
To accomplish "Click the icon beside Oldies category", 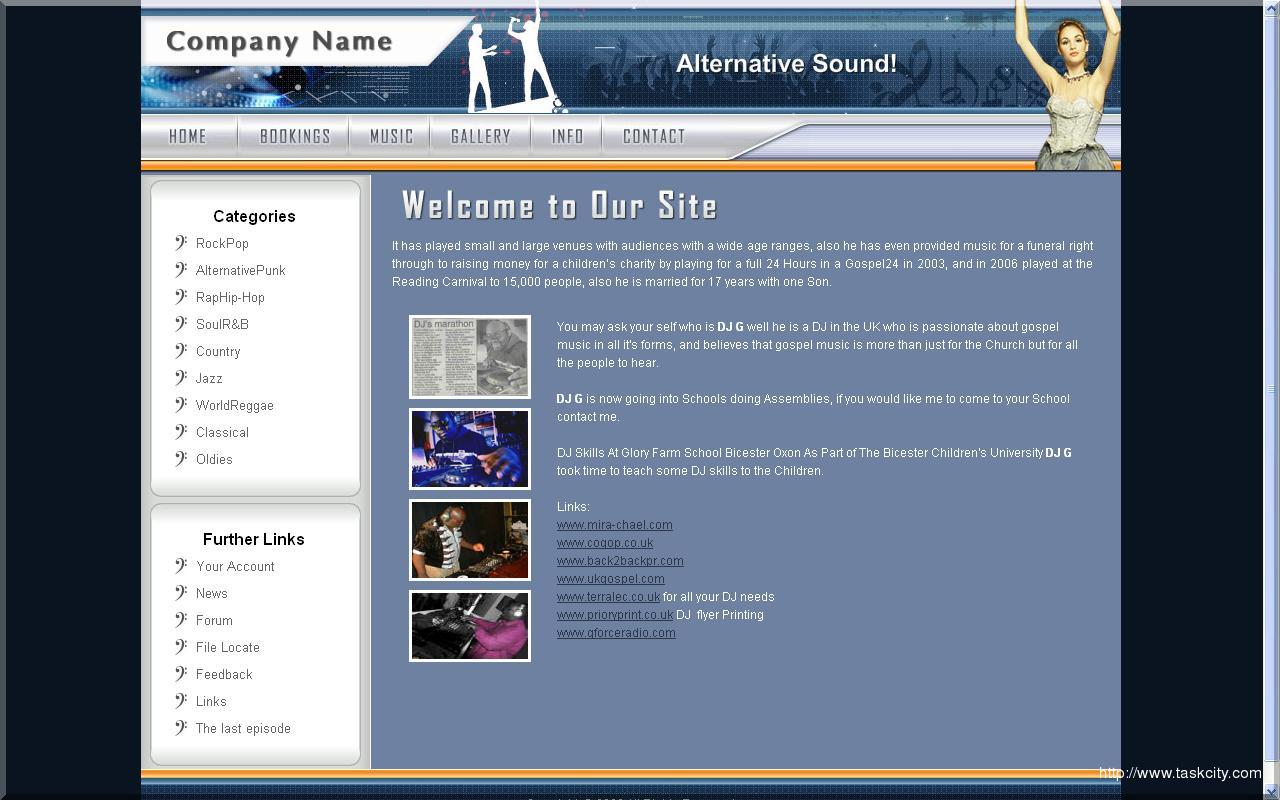I will (x=181, y=459).
